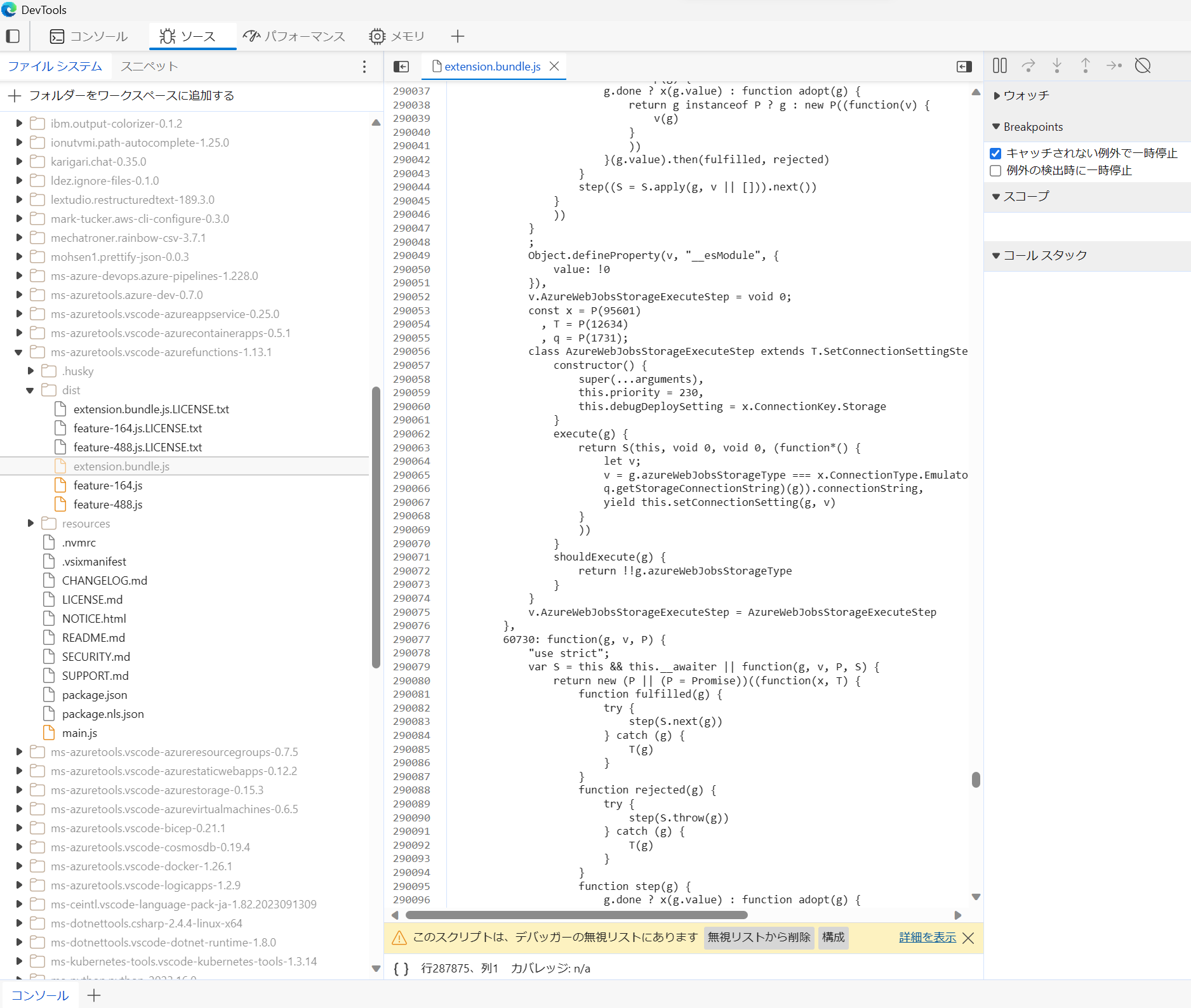Click the step into next function call icon
The width and height of the screenshot is (1191, 1008).
[1056, 65]
